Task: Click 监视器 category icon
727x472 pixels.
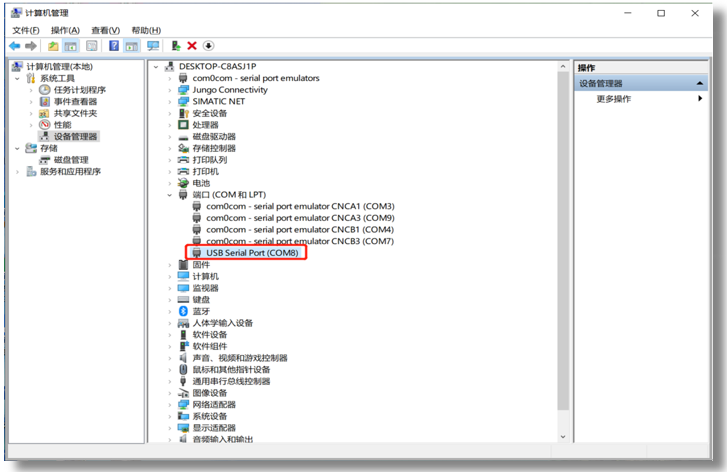Action: click(x=184, y=288)
